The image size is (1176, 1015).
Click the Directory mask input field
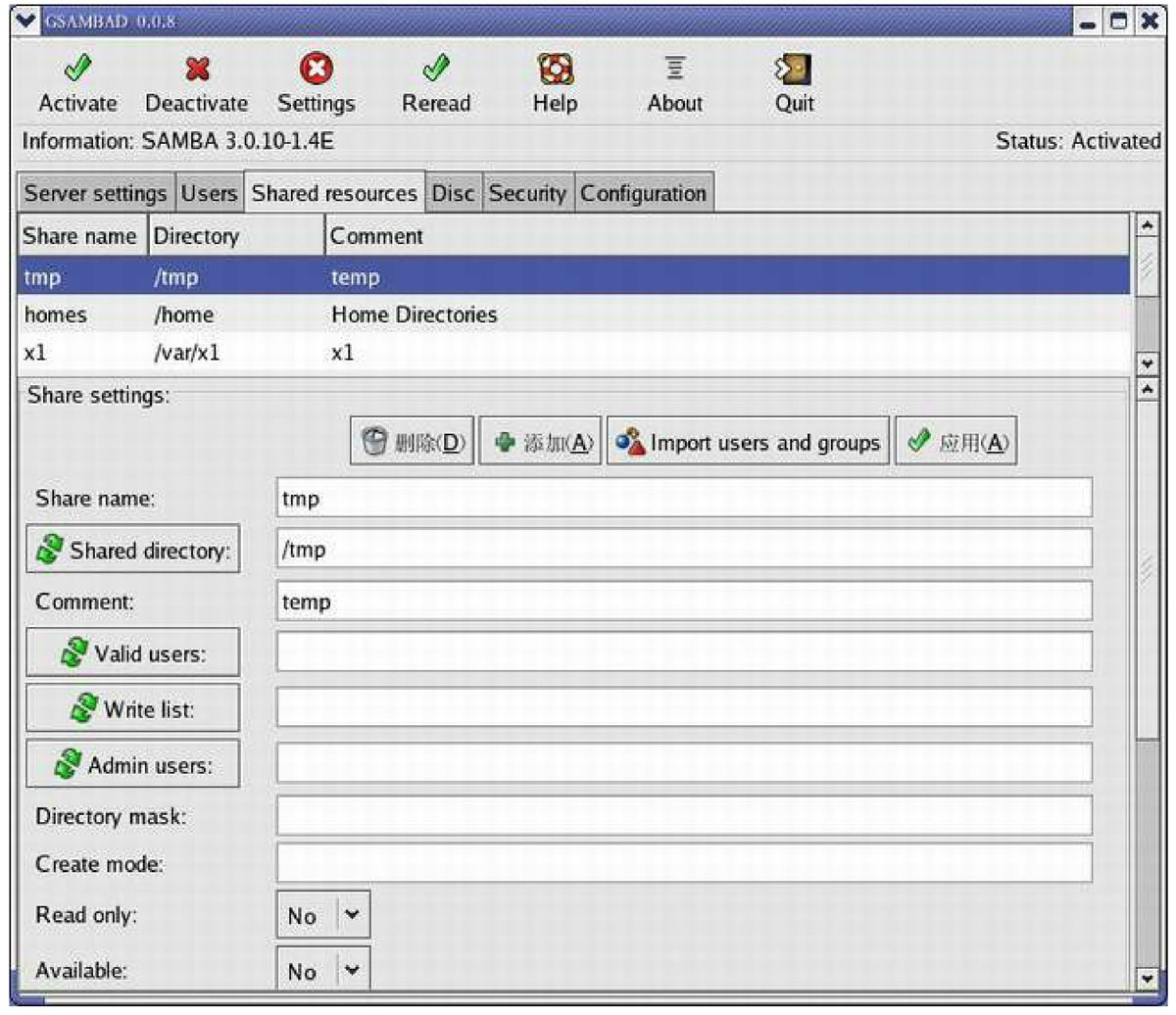(683, 815)
